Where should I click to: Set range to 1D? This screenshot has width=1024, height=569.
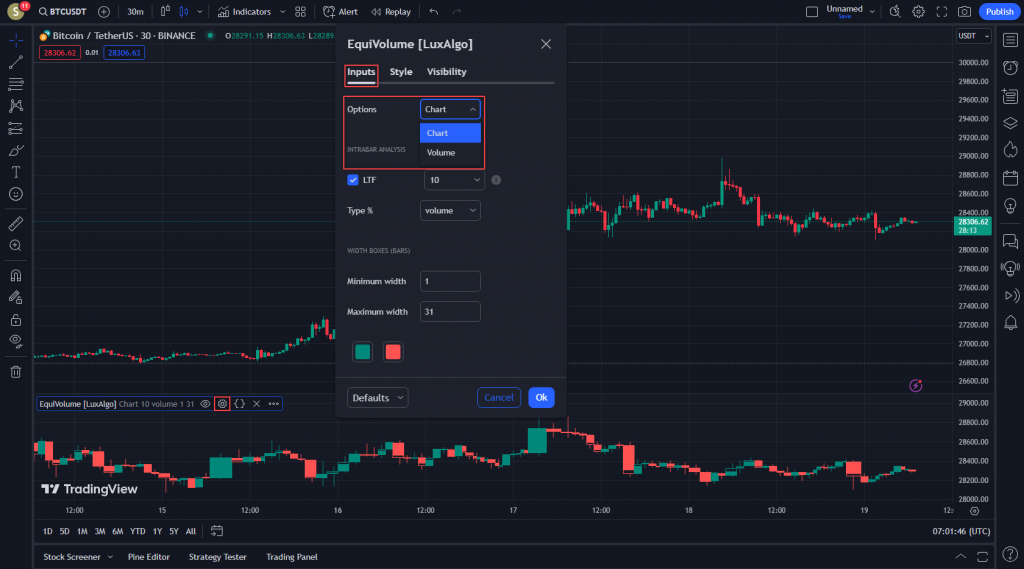tap(48, 531)
